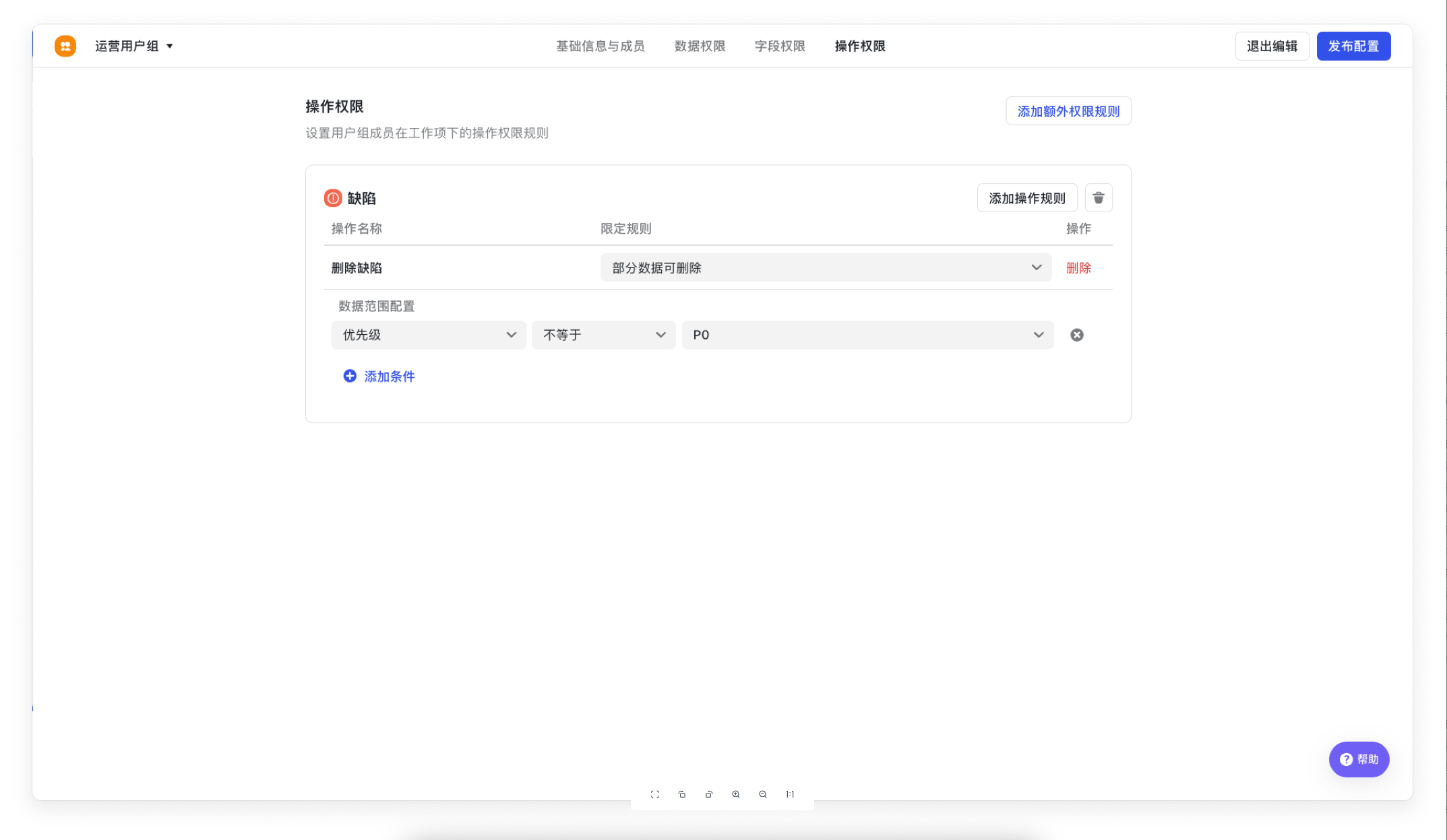Viewport: 1447px width, 840px height.
Task: Click the zoom out magnifier icon
Action: 763,794
